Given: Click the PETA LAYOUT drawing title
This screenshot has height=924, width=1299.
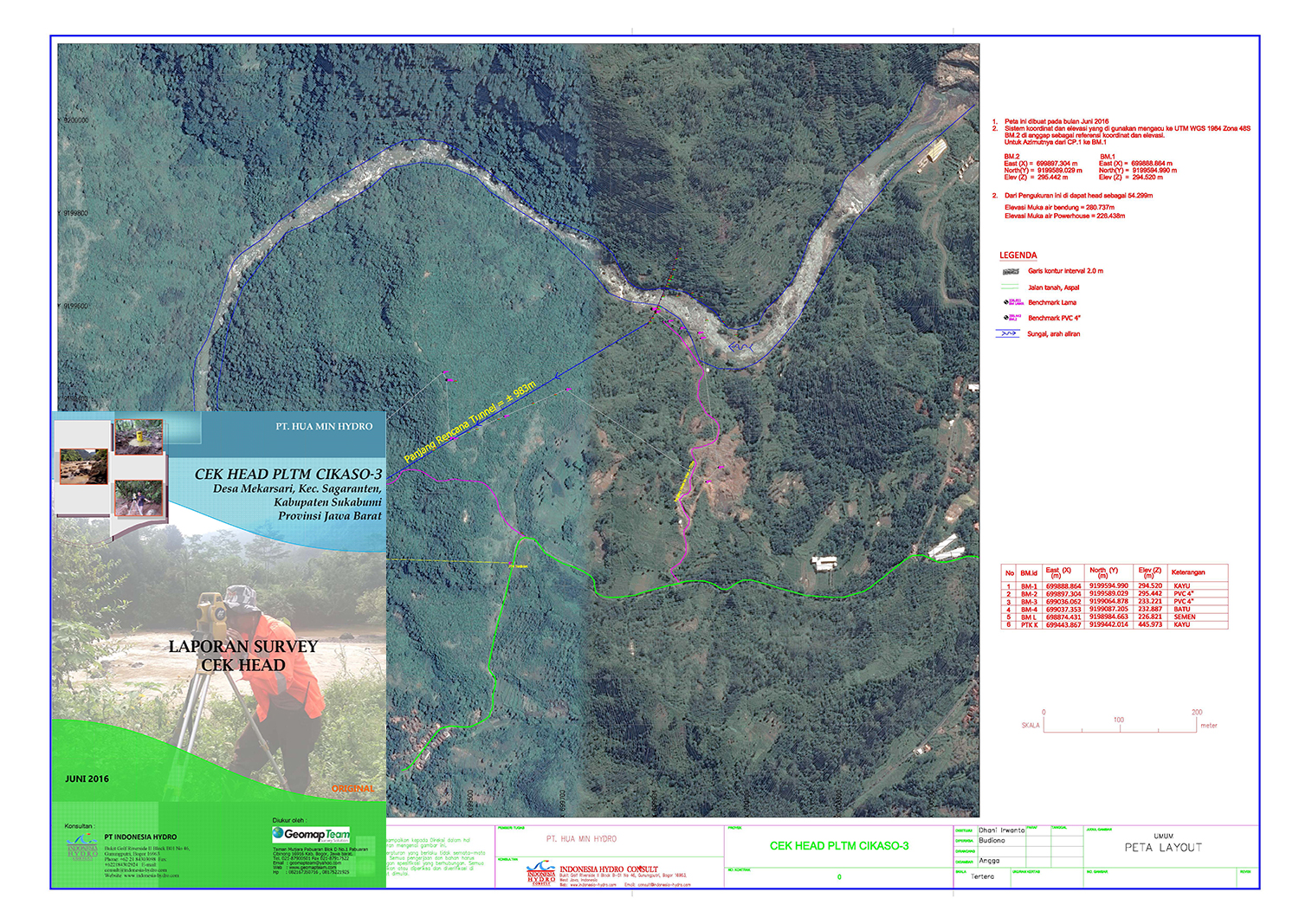Looking at the screenshot, I should [1163, 848].
